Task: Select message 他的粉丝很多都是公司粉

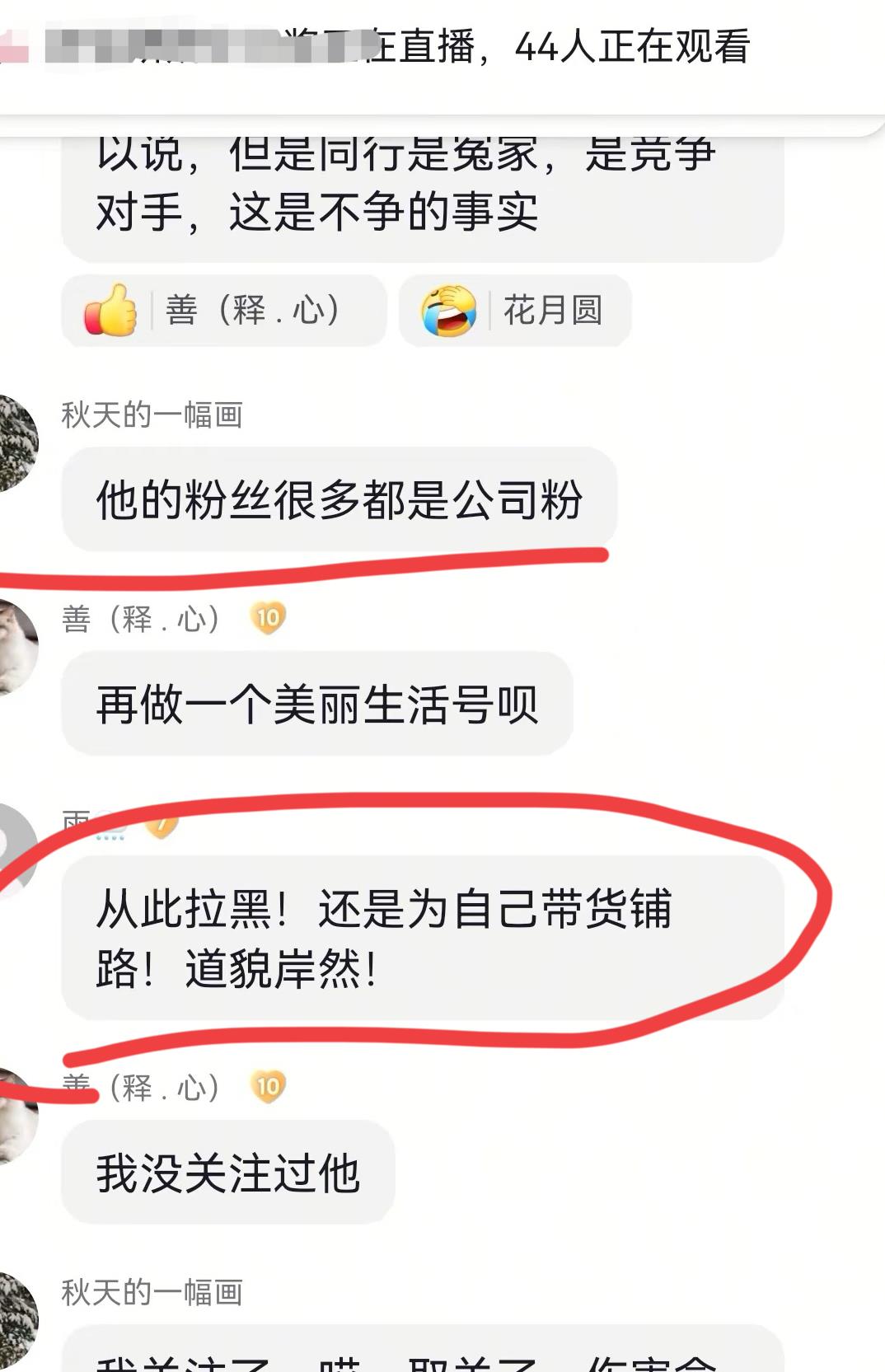Action: click(339, 499)
